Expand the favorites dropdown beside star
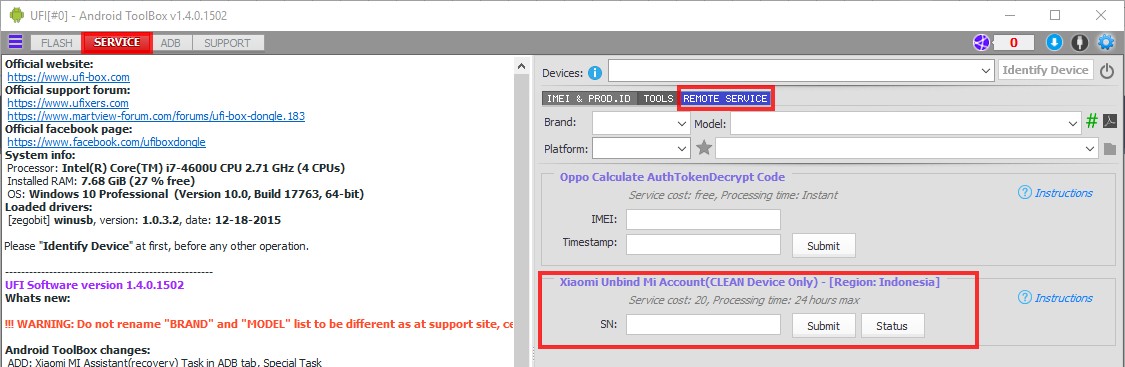This screenshot has height=367, width=1125. click(1090, 148)
